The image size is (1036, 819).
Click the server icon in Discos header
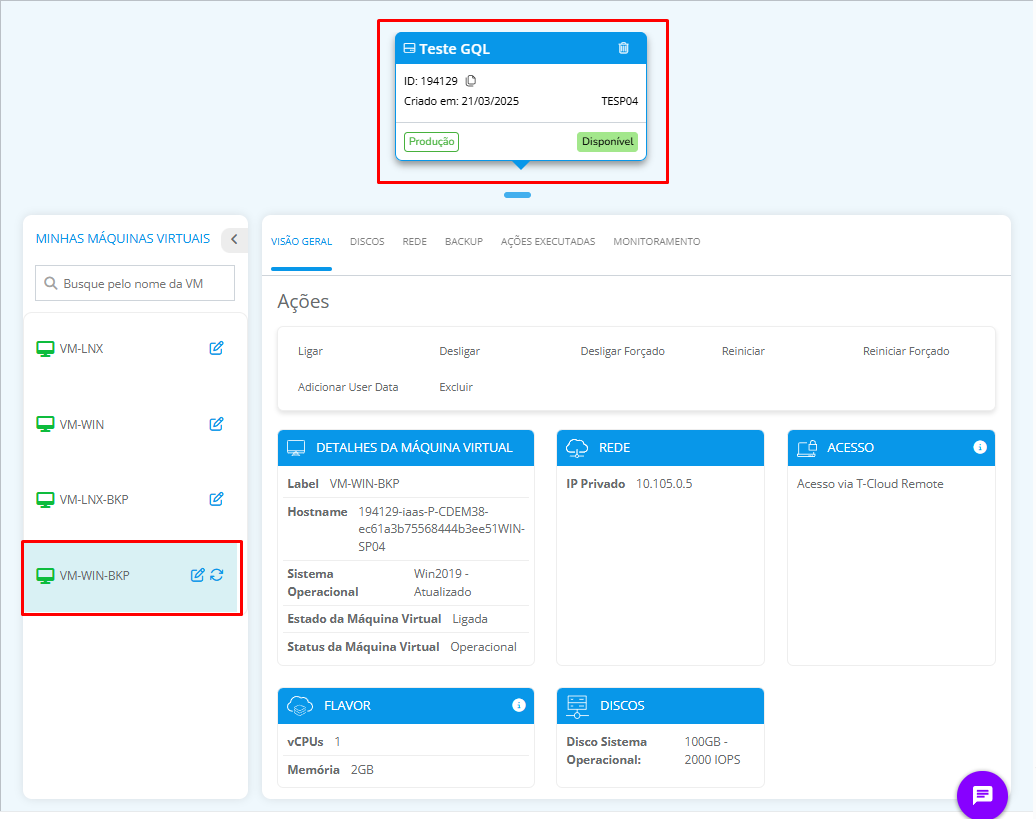577,706
